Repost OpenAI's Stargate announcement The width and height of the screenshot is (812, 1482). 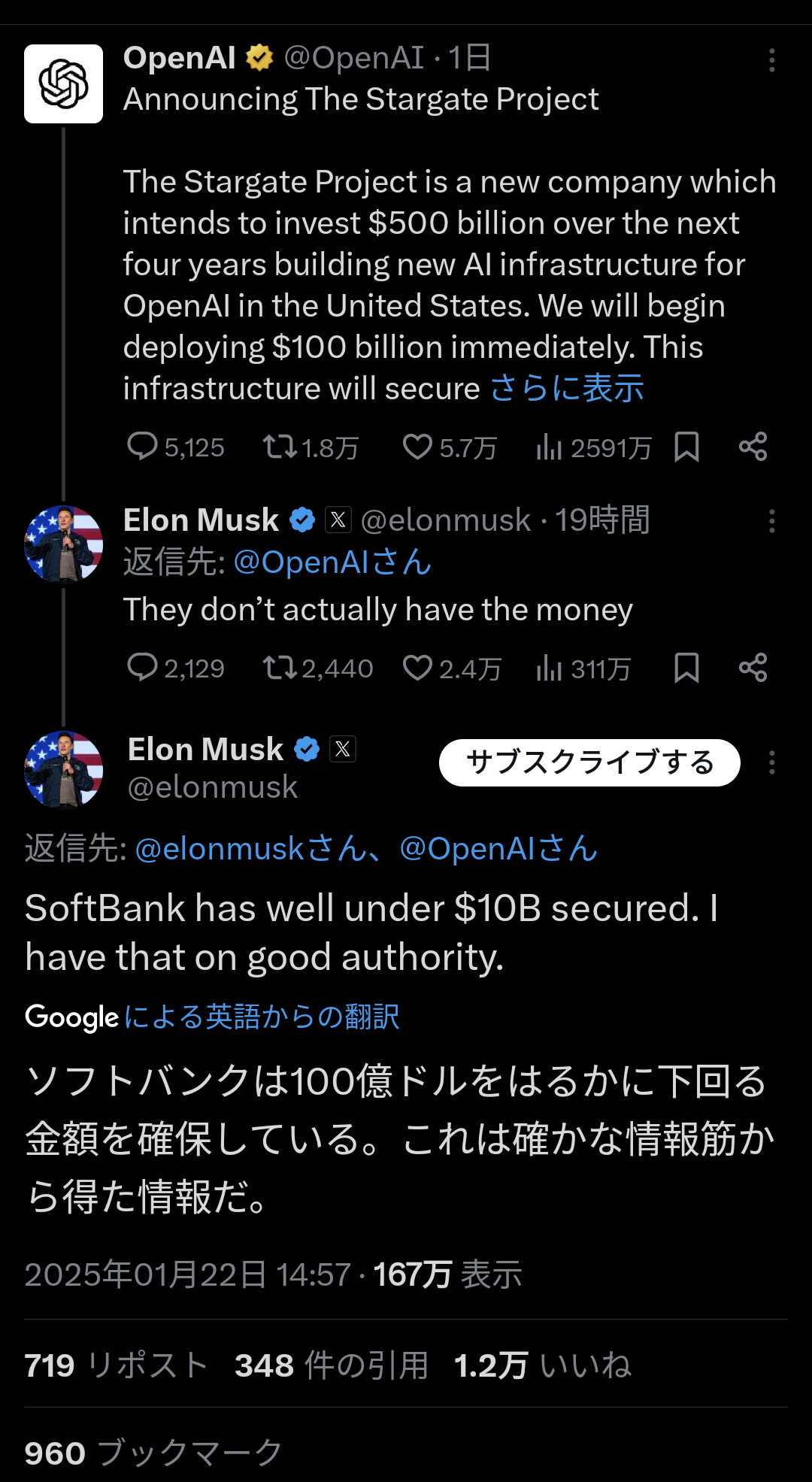point(279,447)
